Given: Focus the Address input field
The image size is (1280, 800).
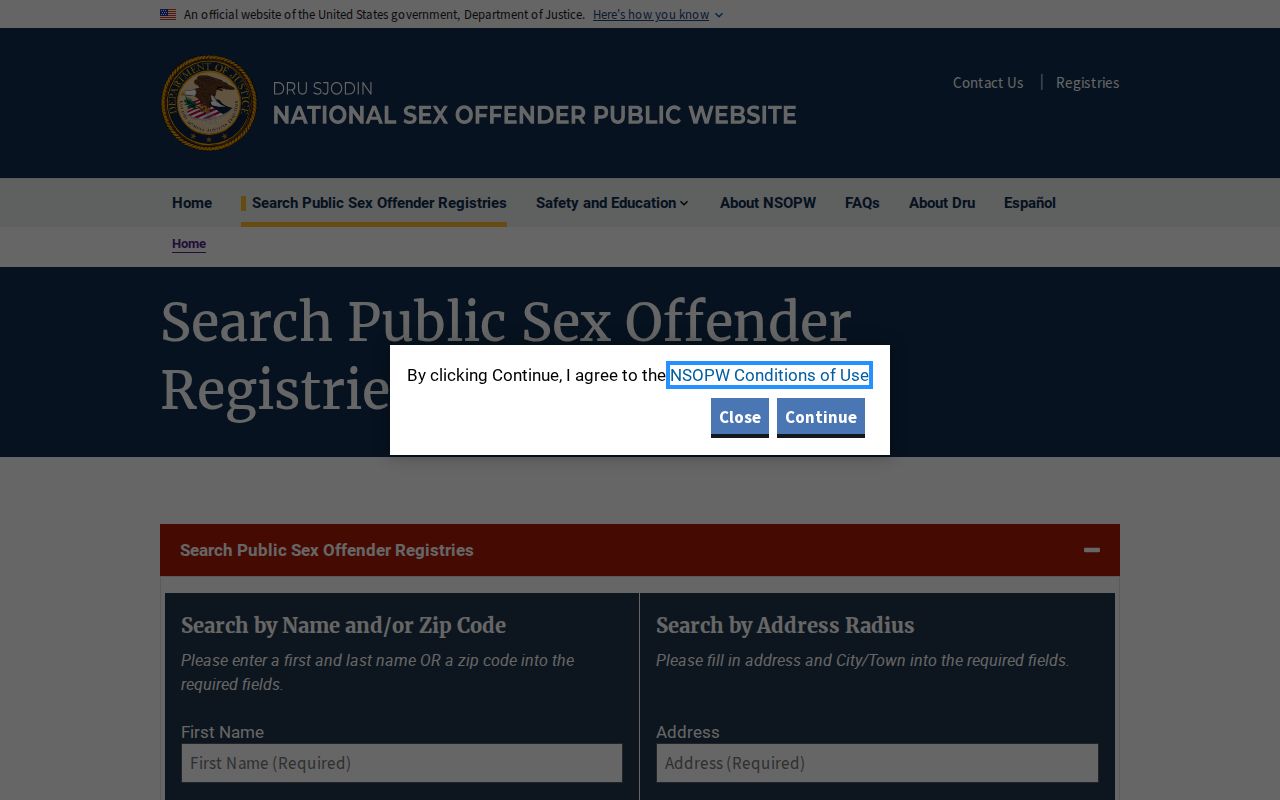Looking at the screenshot, I should [877, 763].
